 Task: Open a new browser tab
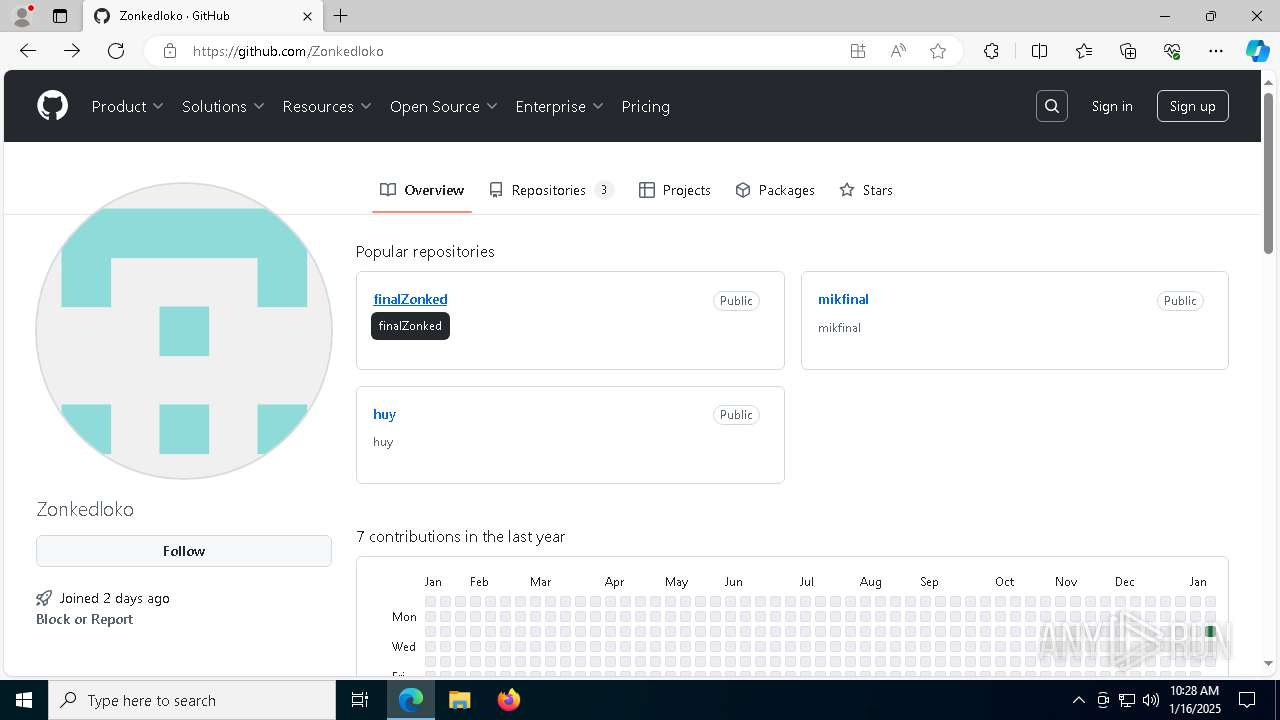(341, 16)
